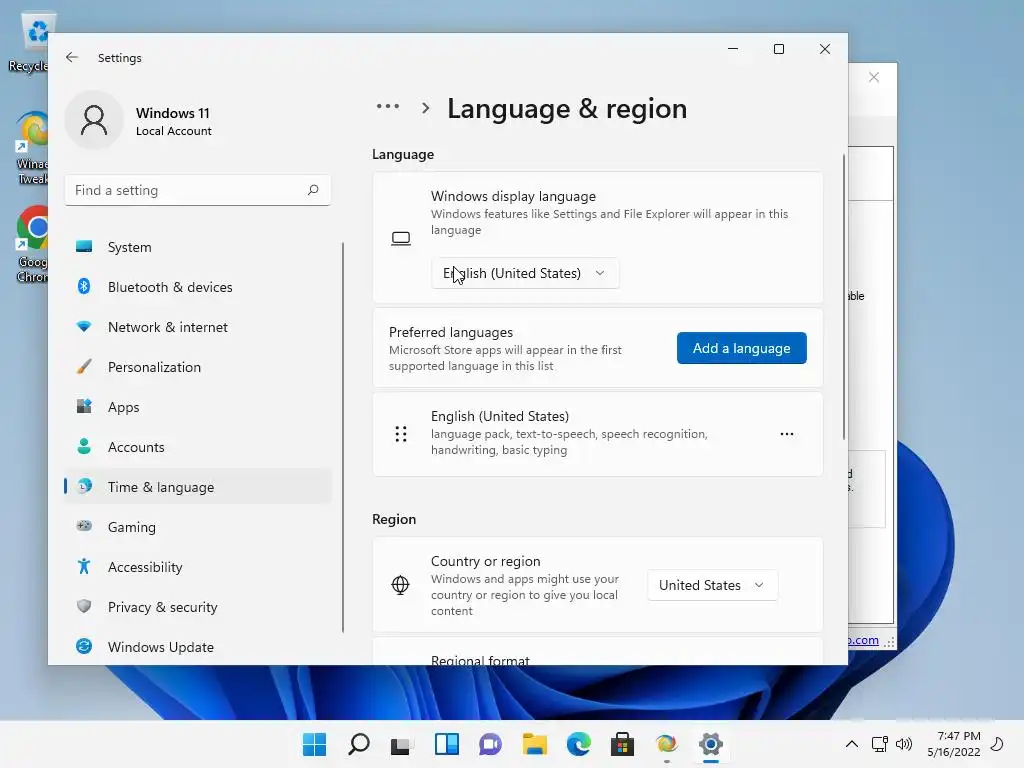
Task: Click the Add a language button
Action: 741,348
